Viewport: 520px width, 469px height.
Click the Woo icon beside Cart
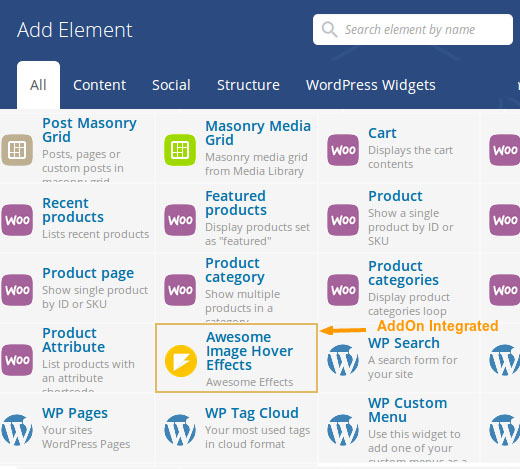coord(343,150)
